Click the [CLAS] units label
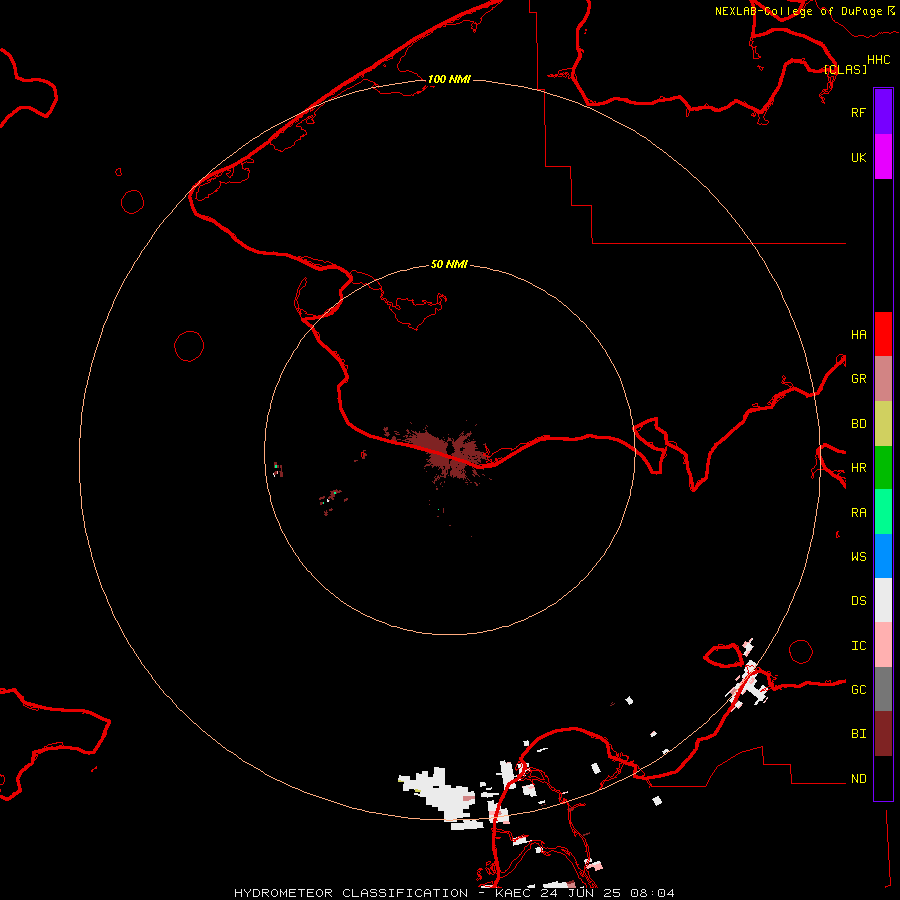The width and height of the screenshot is (900, 900). point(845,69)
